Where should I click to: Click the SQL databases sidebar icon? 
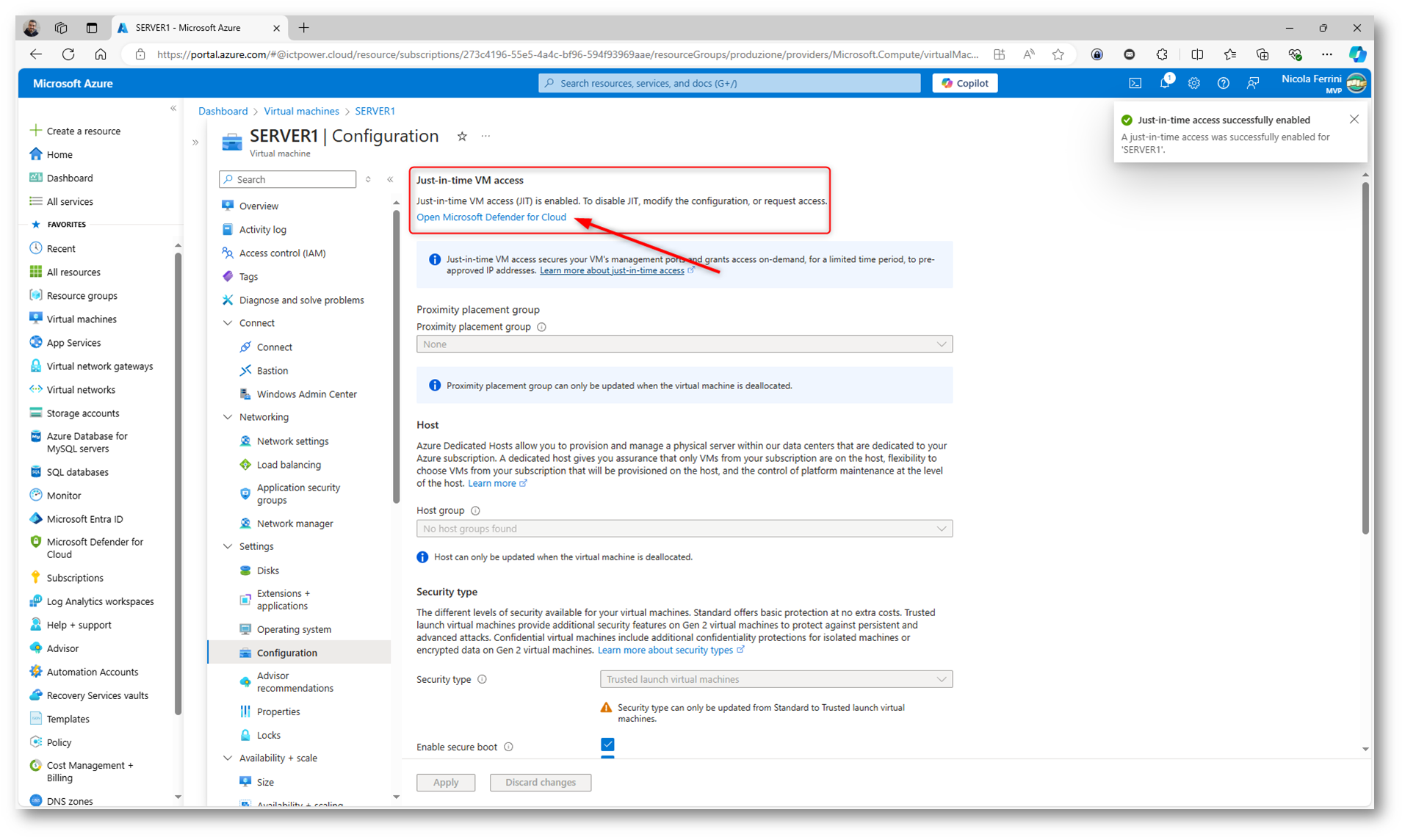click(36, 472)
